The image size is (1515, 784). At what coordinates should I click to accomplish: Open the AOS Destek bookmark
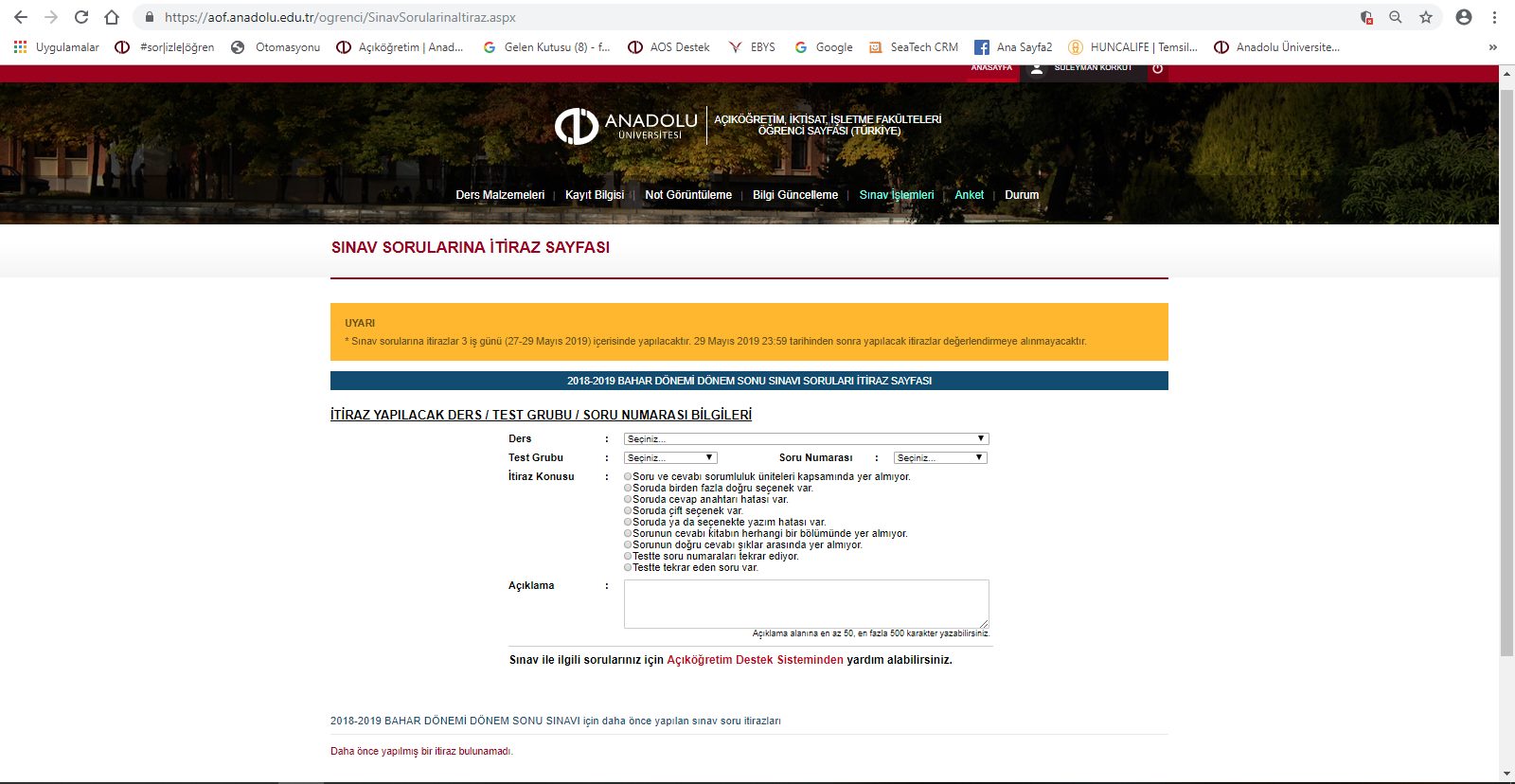pyautogui.click(x=668, y=46)
